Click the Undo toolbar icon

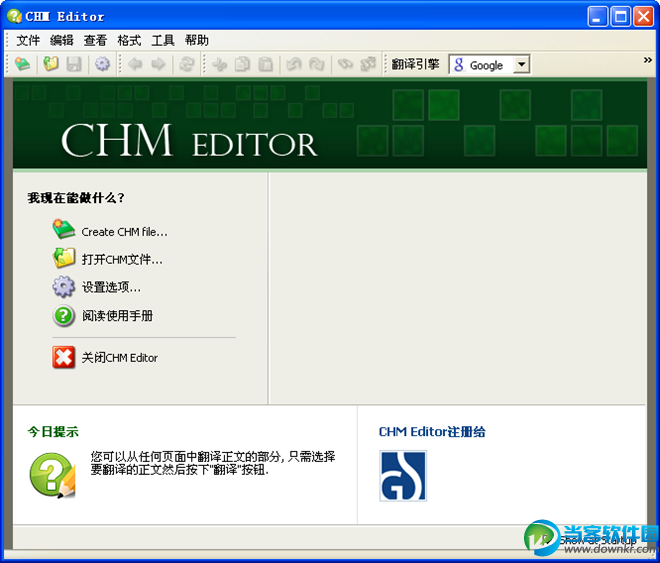[x=294, y=64]
